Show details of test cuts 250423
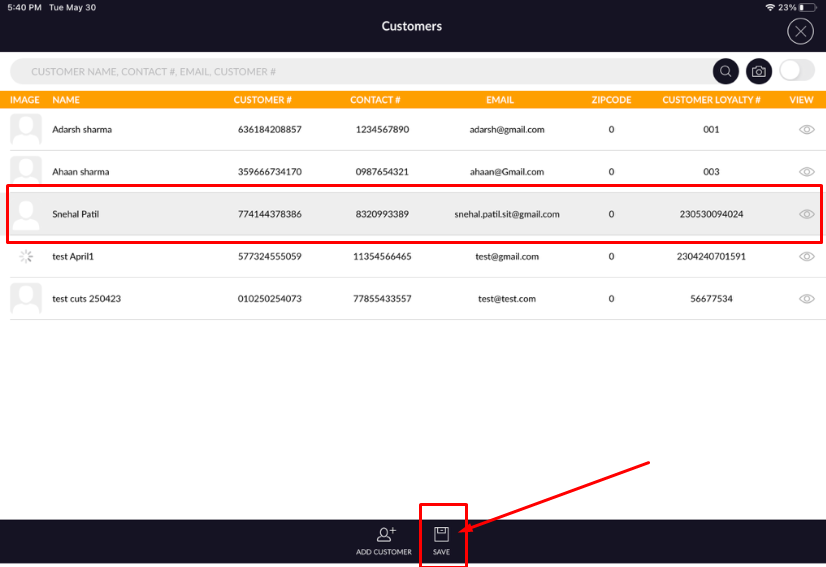 [x=806, y=299]
